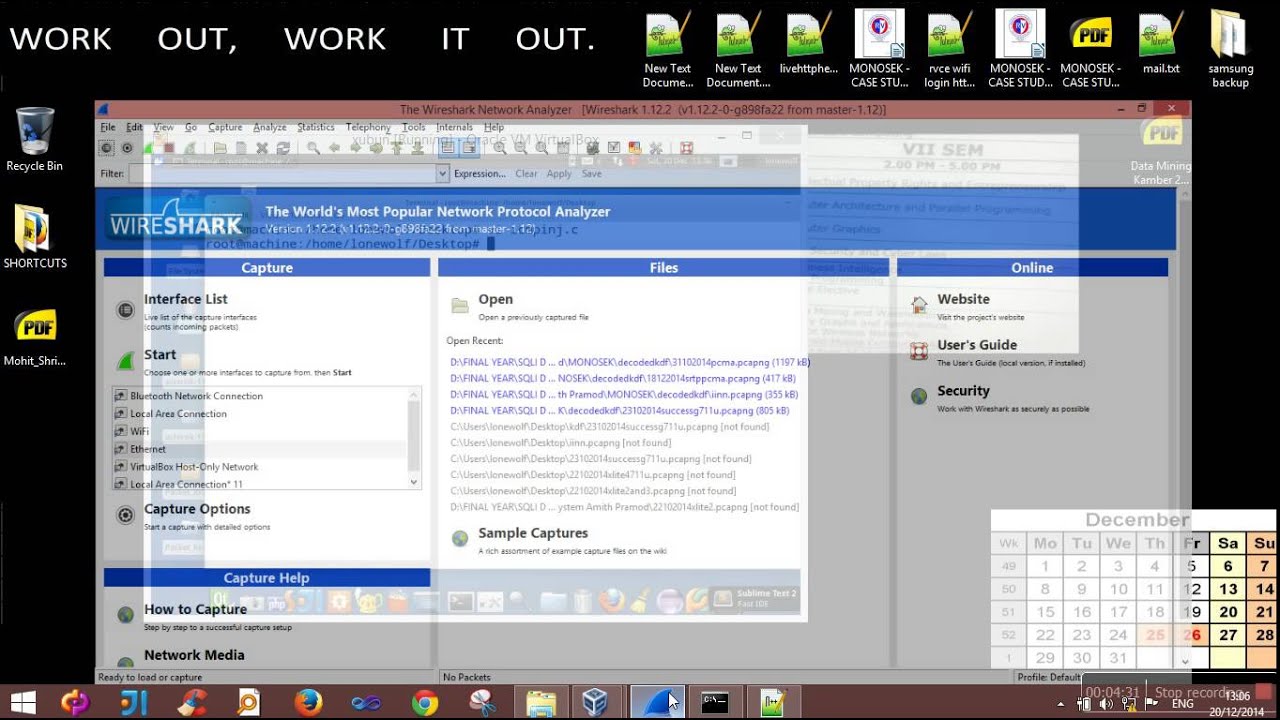Zoom out using the toolbar

click(520, 148)
